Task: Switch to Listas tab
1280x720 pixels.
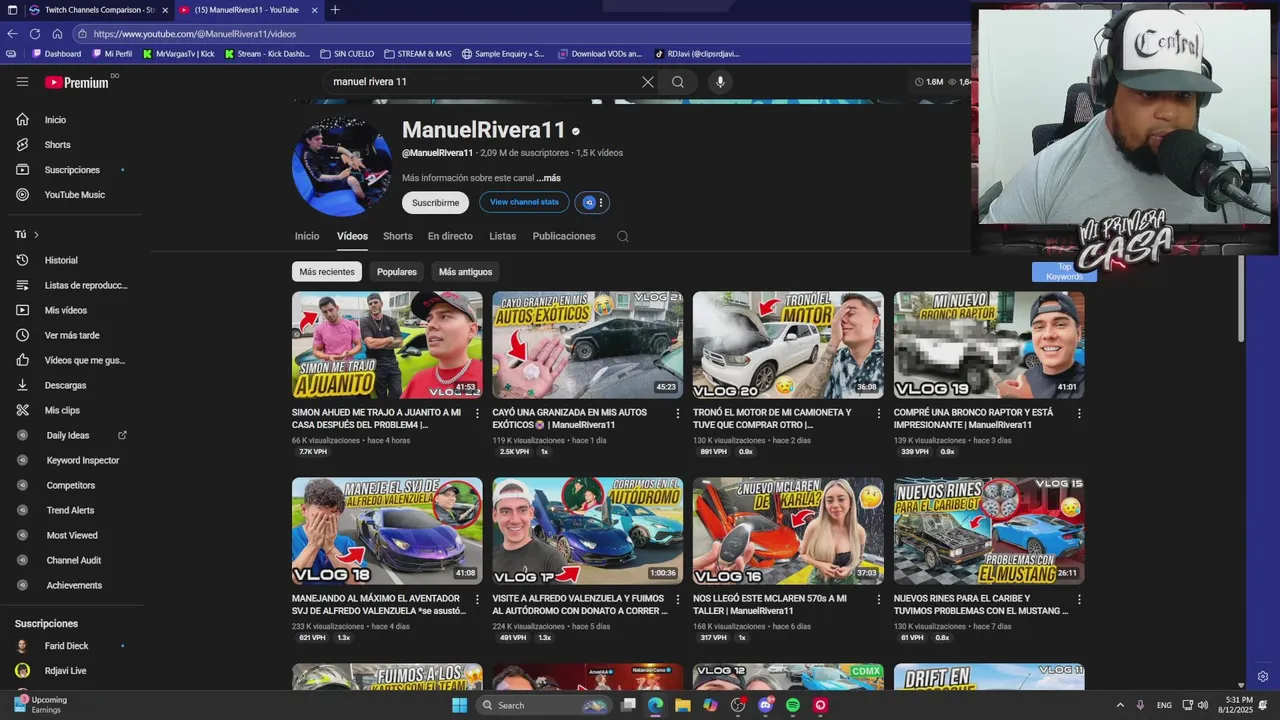Action: coord(503,237)
